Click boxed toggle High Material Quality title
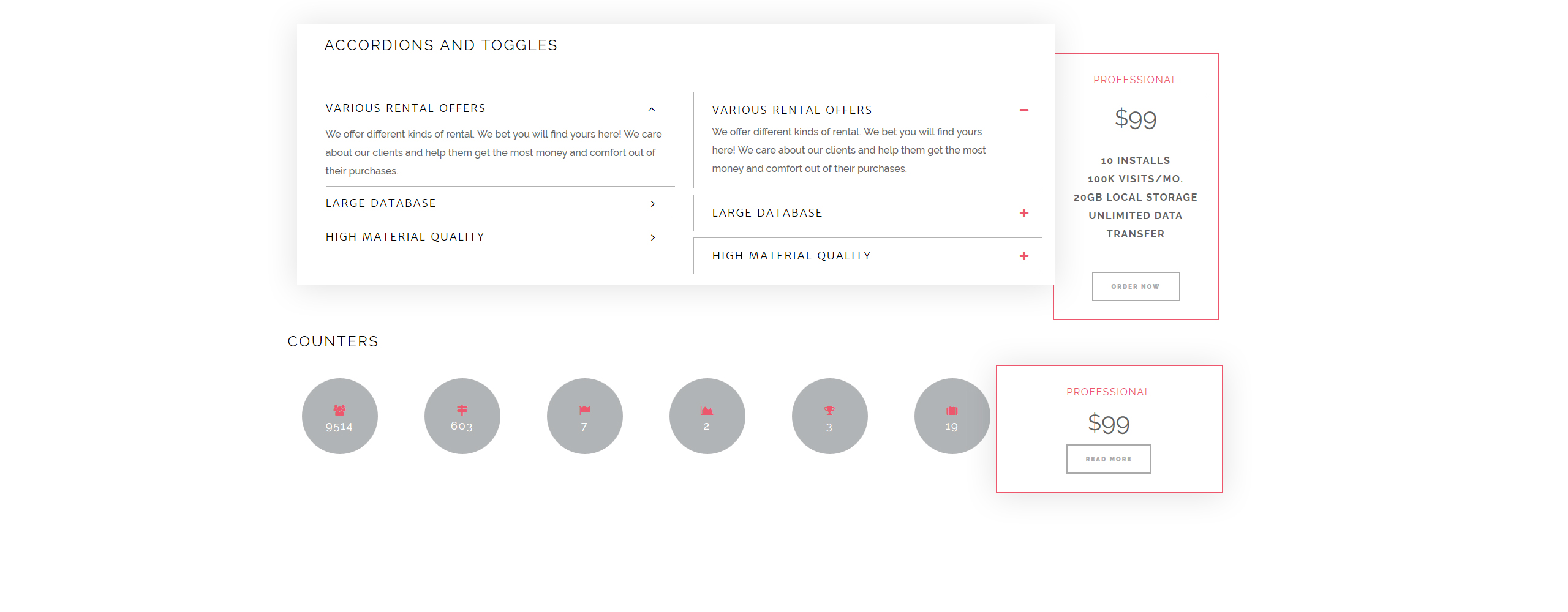 click(x=791, y=256)
